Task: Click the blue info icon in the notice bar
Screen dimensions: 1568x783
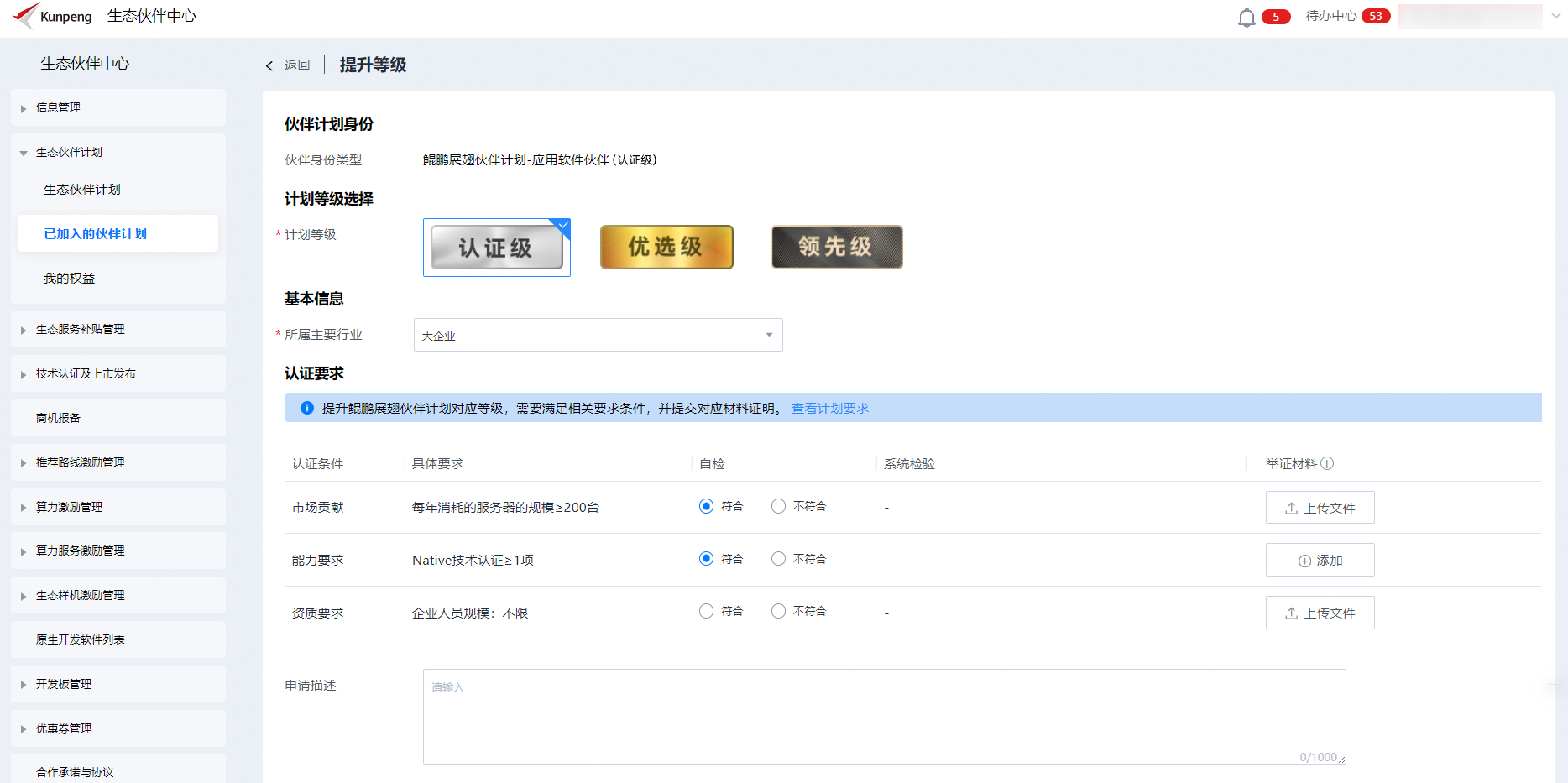Action: (307, 408)
